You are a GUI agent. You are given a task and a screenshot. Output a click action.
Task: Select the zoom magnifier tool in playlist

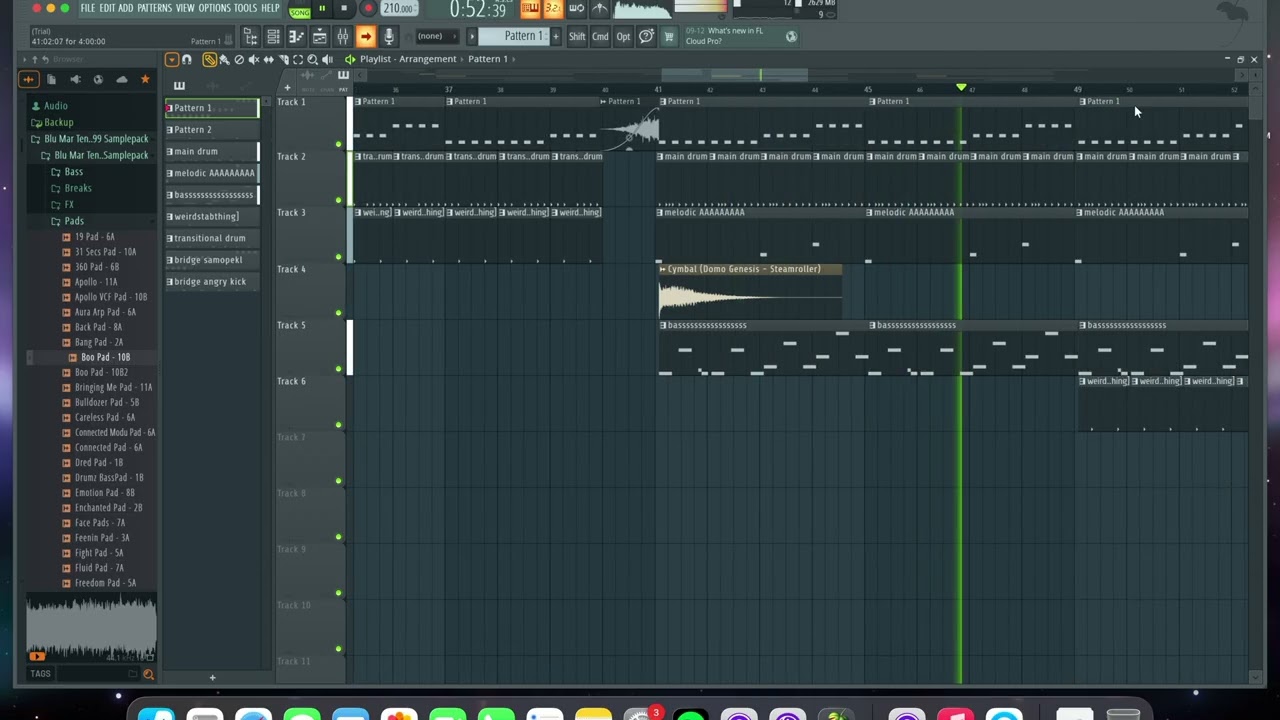(x=312, y=60)
